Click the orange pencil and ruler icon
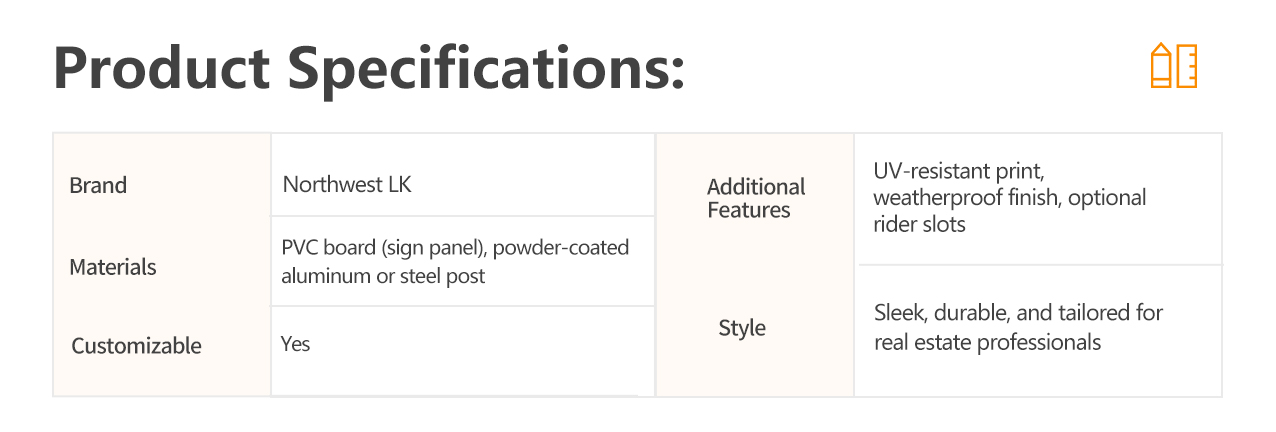1276x432 pixels. click(1174, 66)
